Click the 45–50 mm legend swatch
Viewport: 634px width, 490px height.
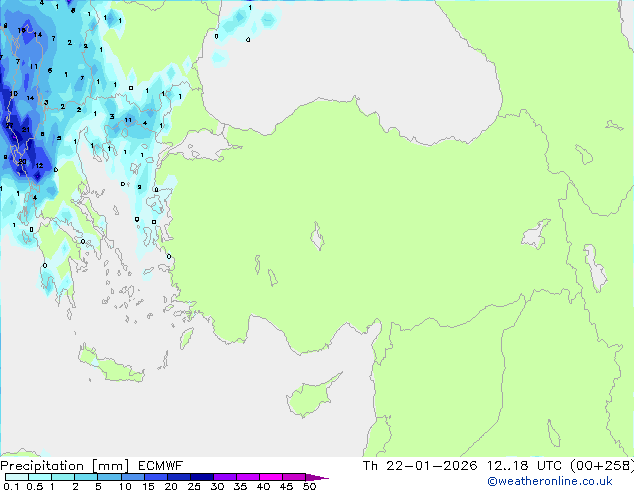point(294,477)
